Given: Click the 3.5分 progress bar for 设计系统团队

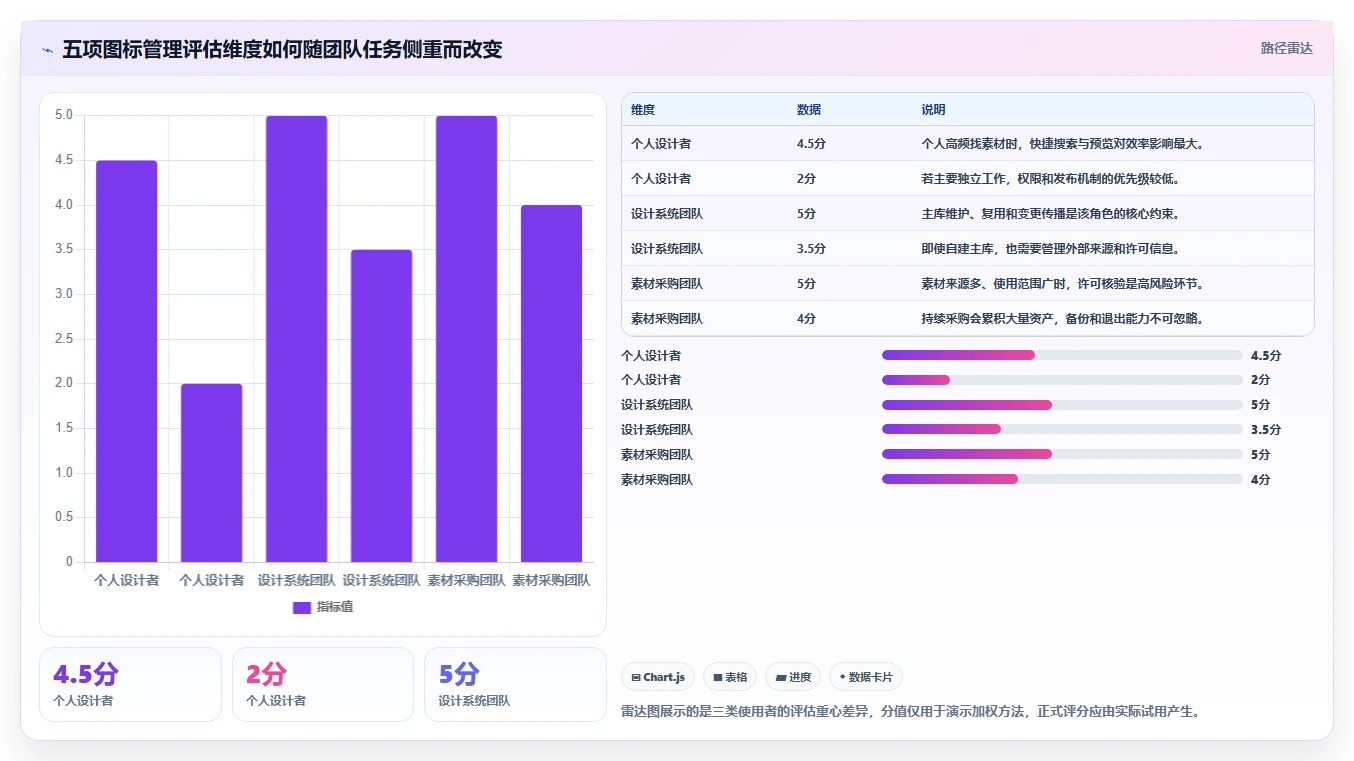Looking at the screenshot, I should click(1062, 430).
